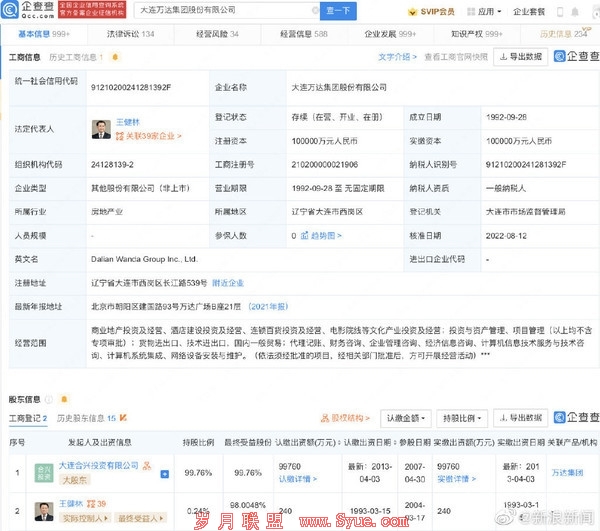The width and height of the screenshot is (600, 531).
Task: Click equity structure icon beside 大连合兴投资有限公司
Action: [x=147, y=466]
